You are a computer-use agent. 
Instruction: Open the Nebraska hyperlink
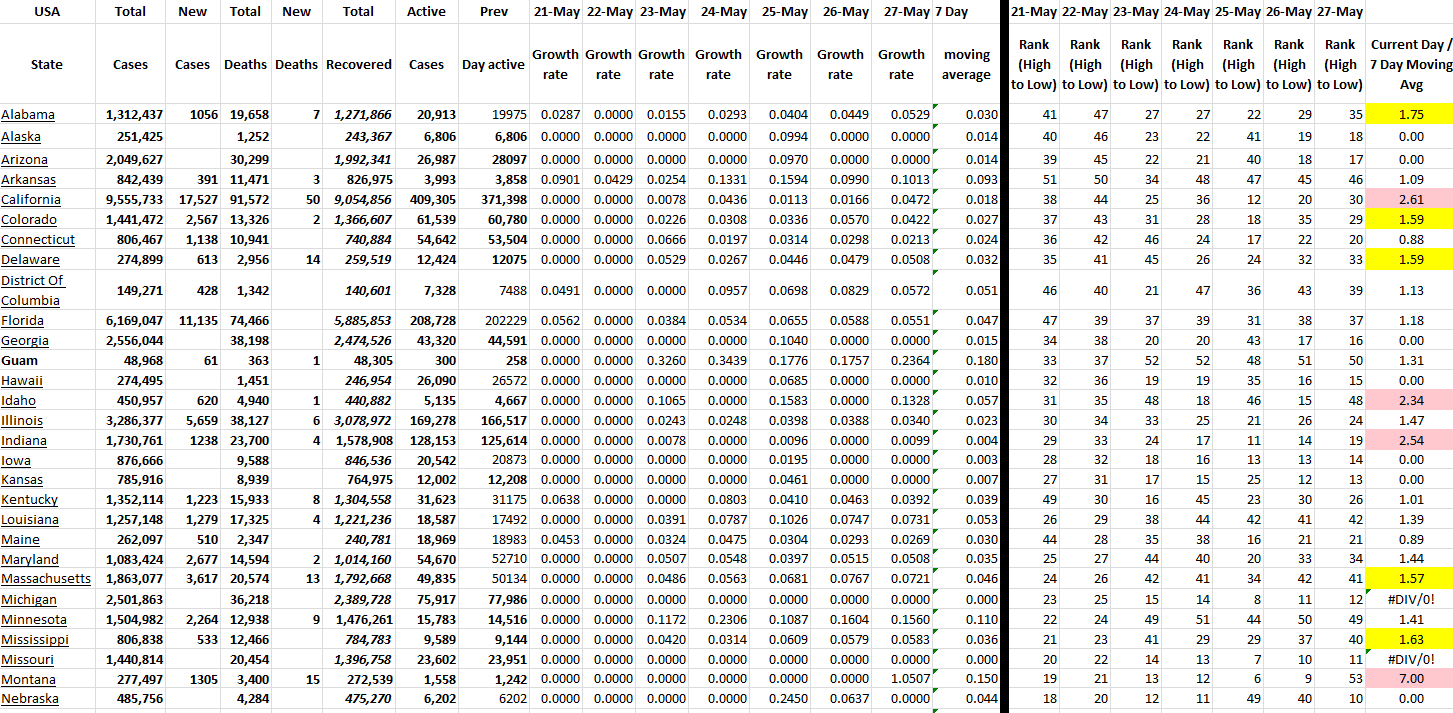pyautogui.click(x=30, y=699)
